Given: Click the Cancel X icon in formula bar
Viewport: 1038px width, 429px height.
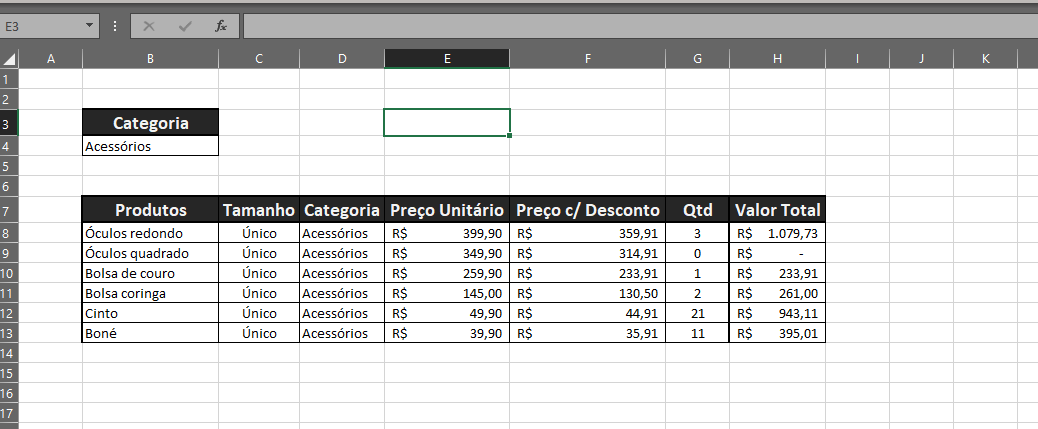Looking at the screenshot, I should (x=149, y=26).
